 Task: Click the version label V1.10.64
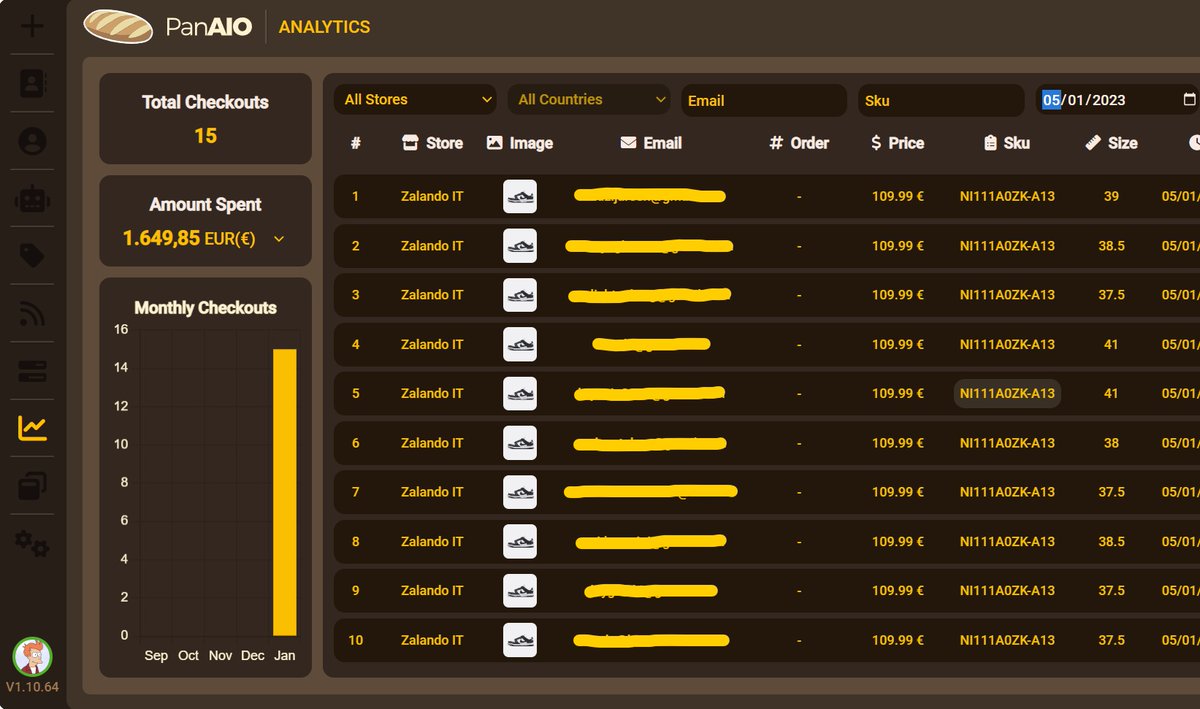tap(32, 688)
